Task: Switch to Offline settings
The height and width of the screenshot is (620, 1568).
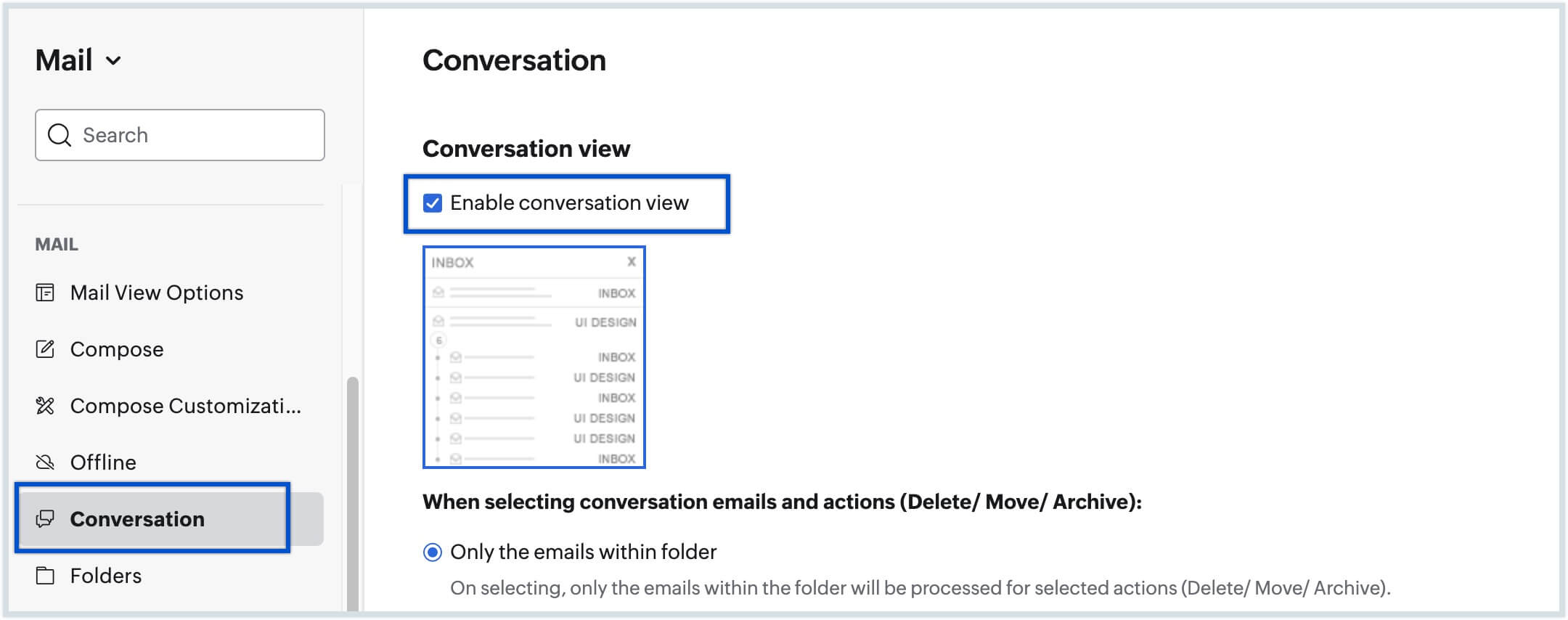Action: 103,462
